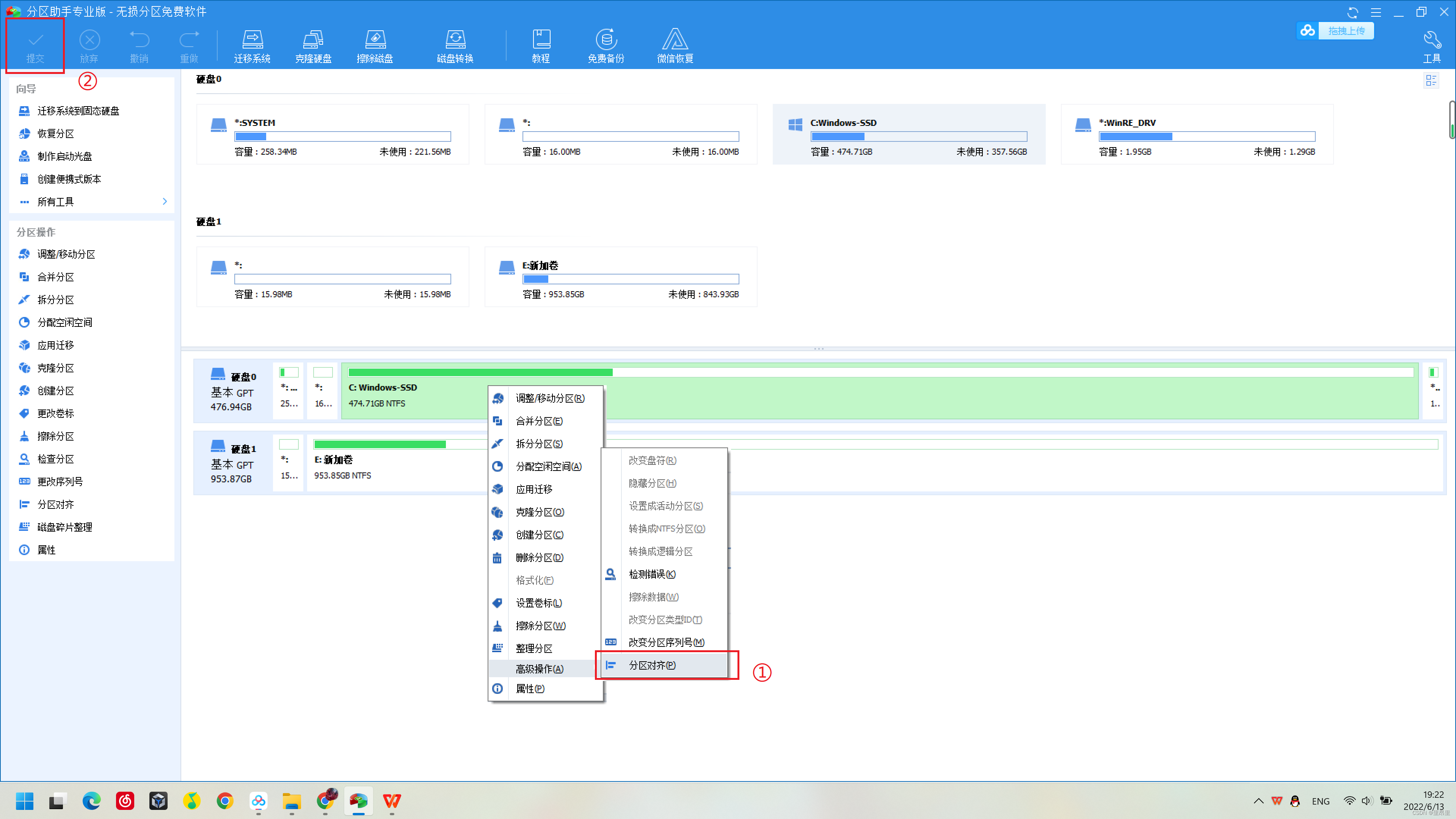Open the hamburger menu in title bar
This screenshot has height=819, width=1456.
[1376, 12]
